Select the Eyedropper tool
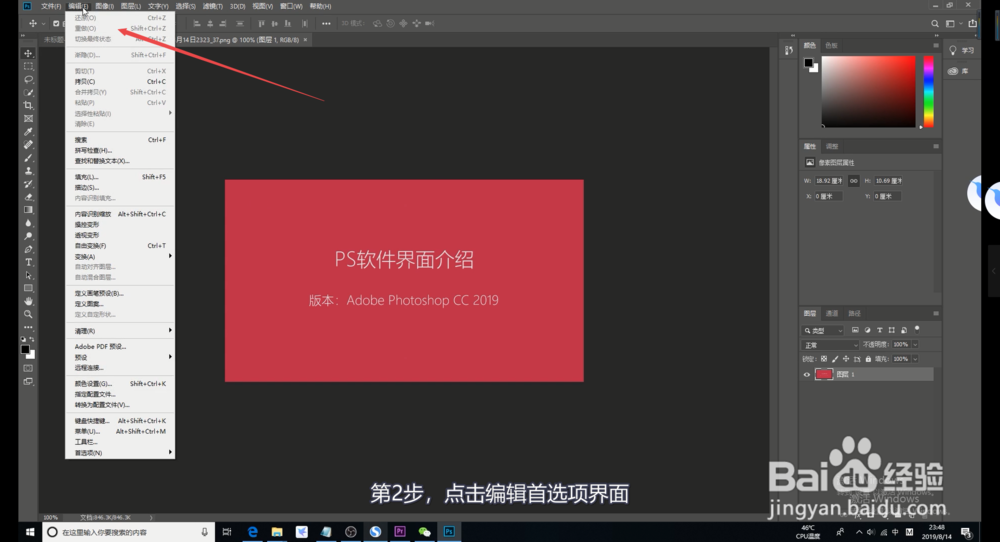Screen dimensions: 1000x542 click(28, 131)
